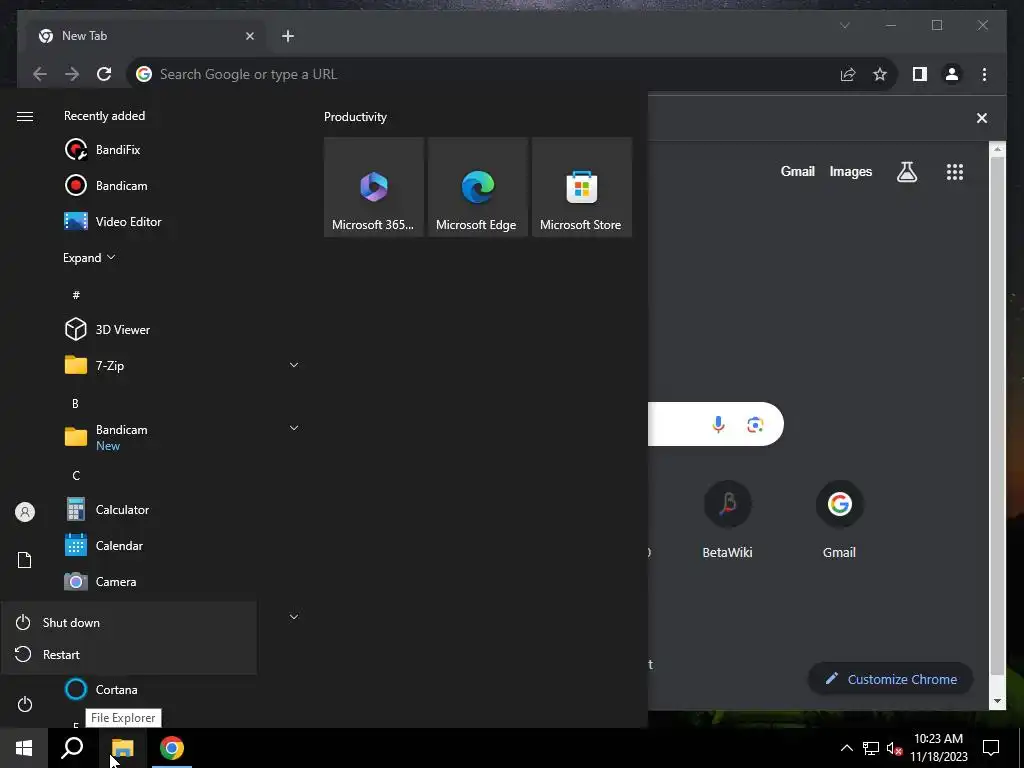Open File Explorer from taskbar
The height and width of the screenshot is (768, 1024).
[x=122, y=748]
